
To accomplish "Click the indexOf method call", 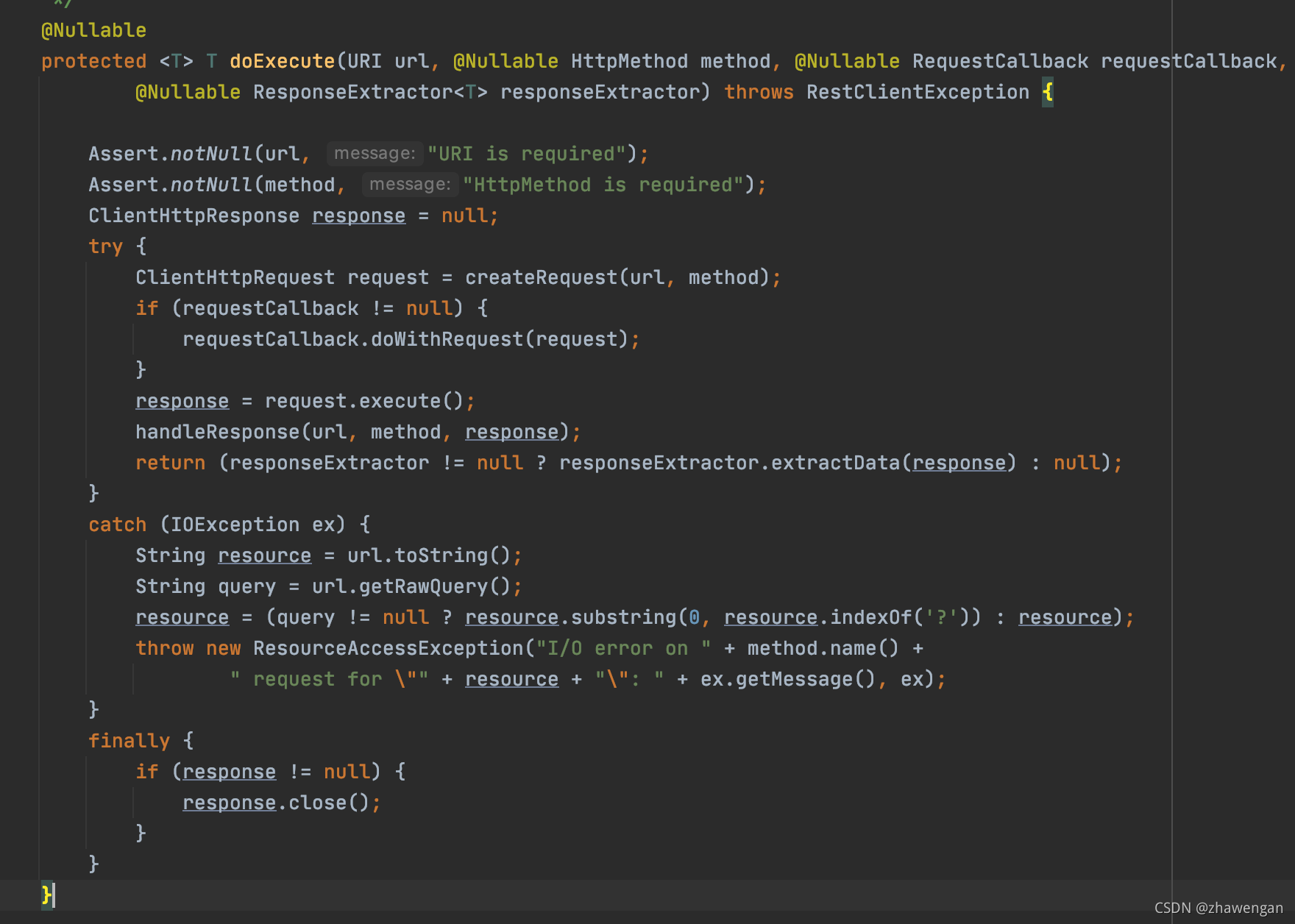I will tap(870, 617).
